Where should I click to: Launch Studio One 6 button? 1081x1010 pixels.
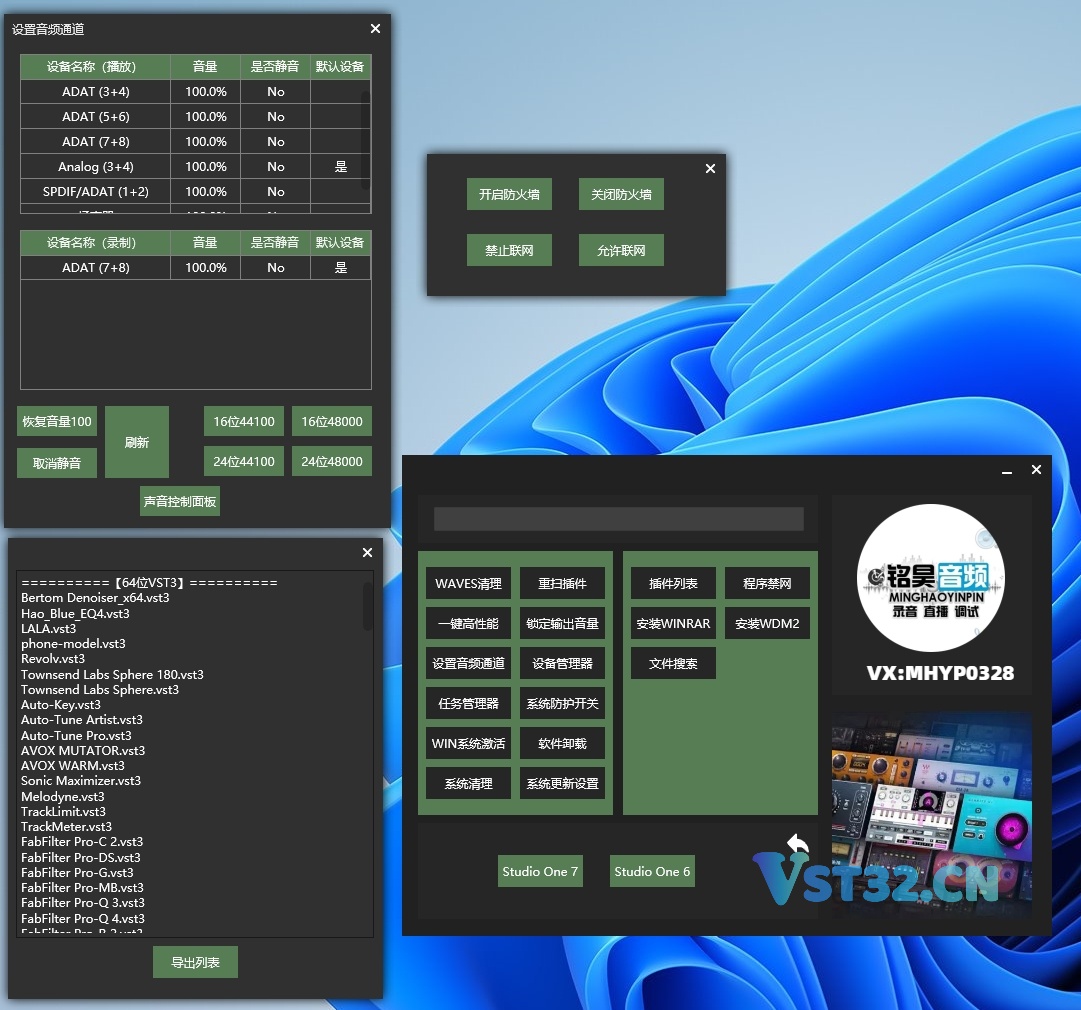pyautogui.click(x=652, y=871)
